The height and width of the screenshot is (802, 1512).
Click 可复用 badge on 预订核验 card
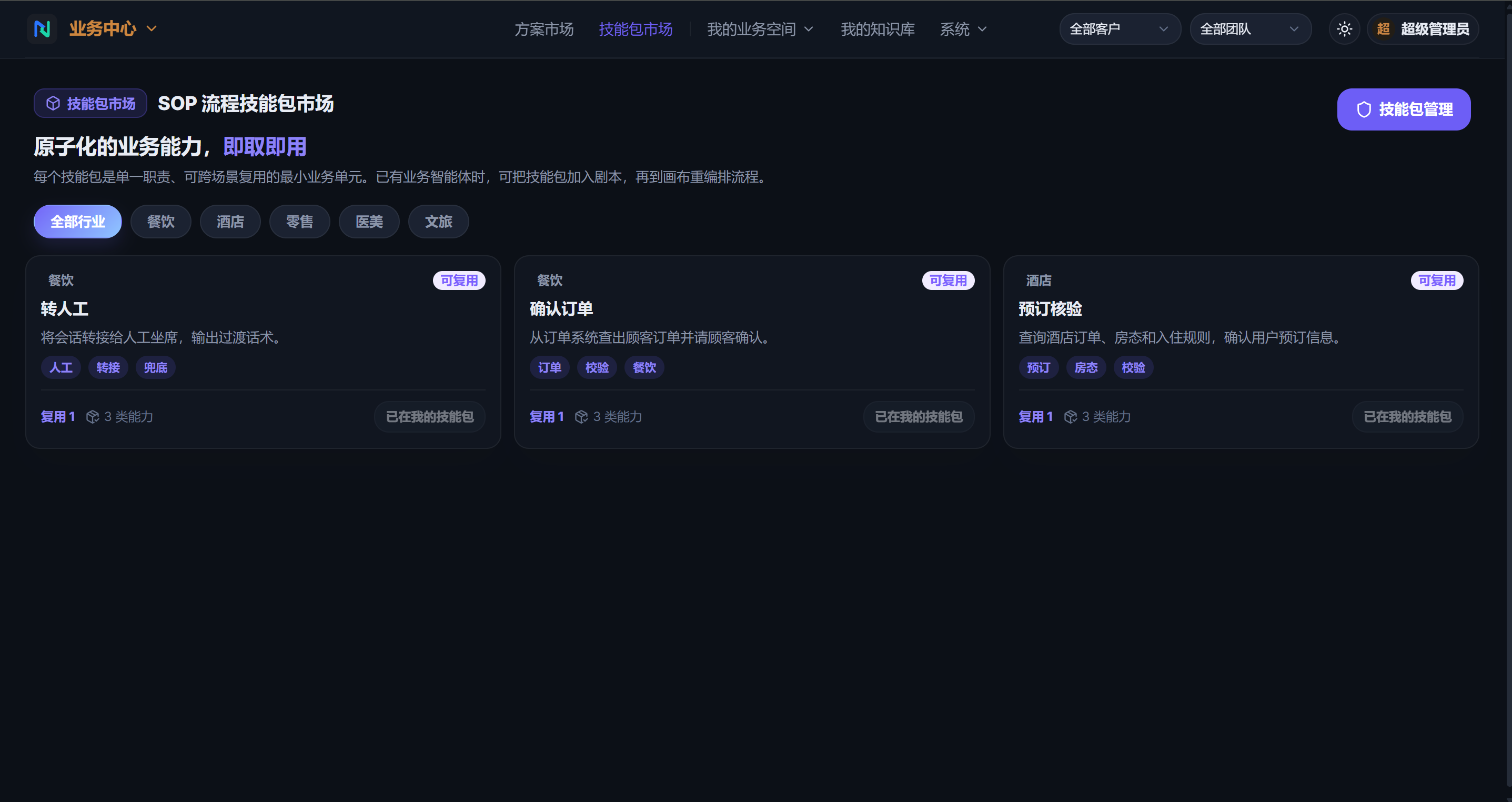click(1437, 280)
